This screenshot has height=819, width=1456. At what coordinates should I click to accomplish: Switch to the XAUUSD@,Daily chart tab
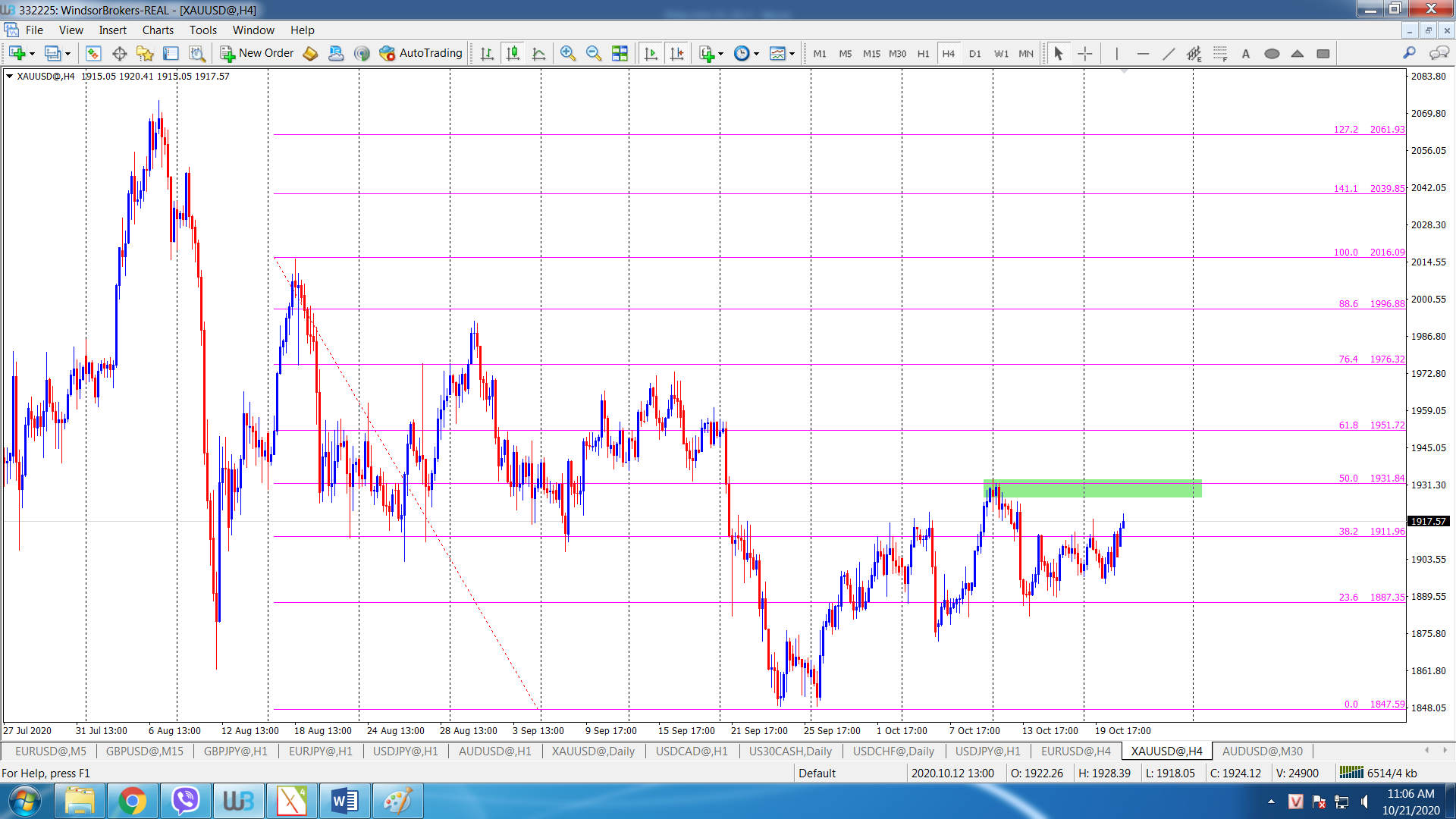593,751
